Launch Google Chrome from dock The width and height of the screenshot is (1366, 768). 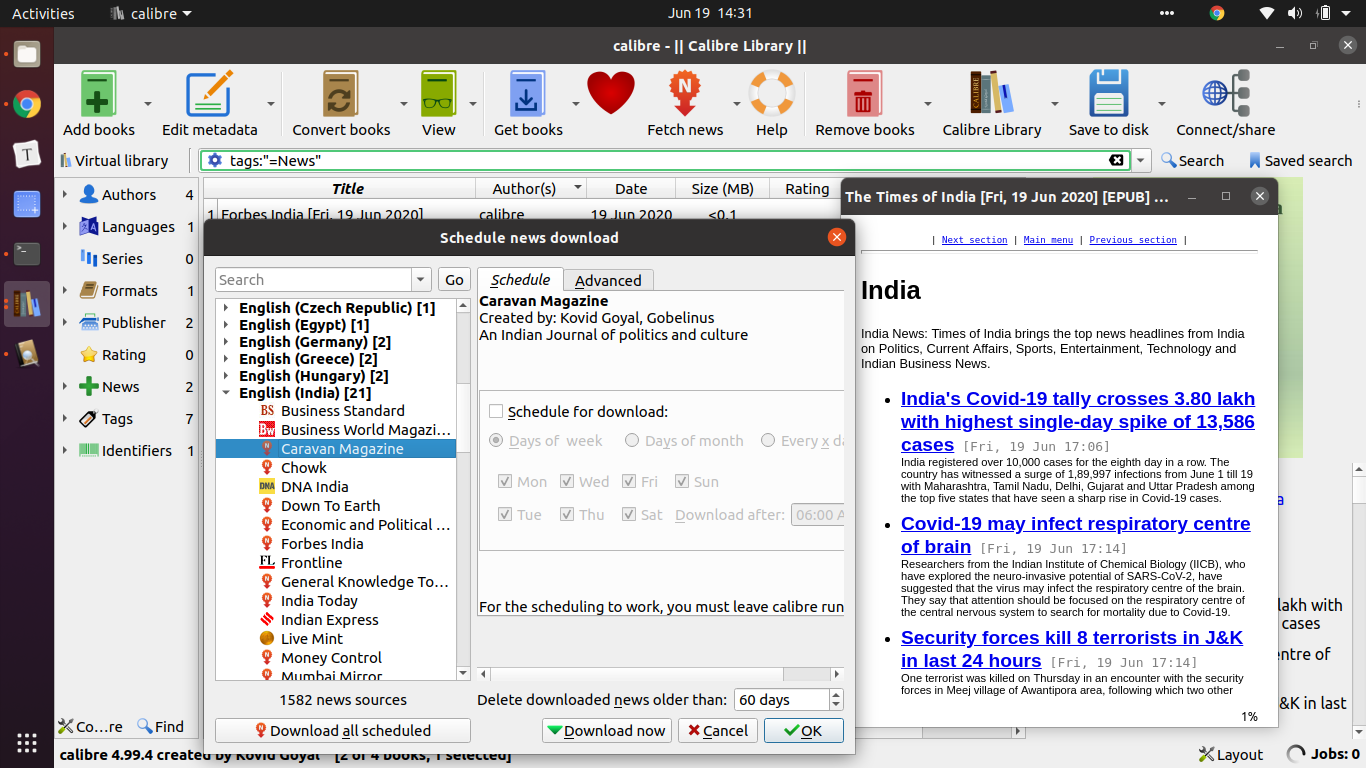pos(27,104)
